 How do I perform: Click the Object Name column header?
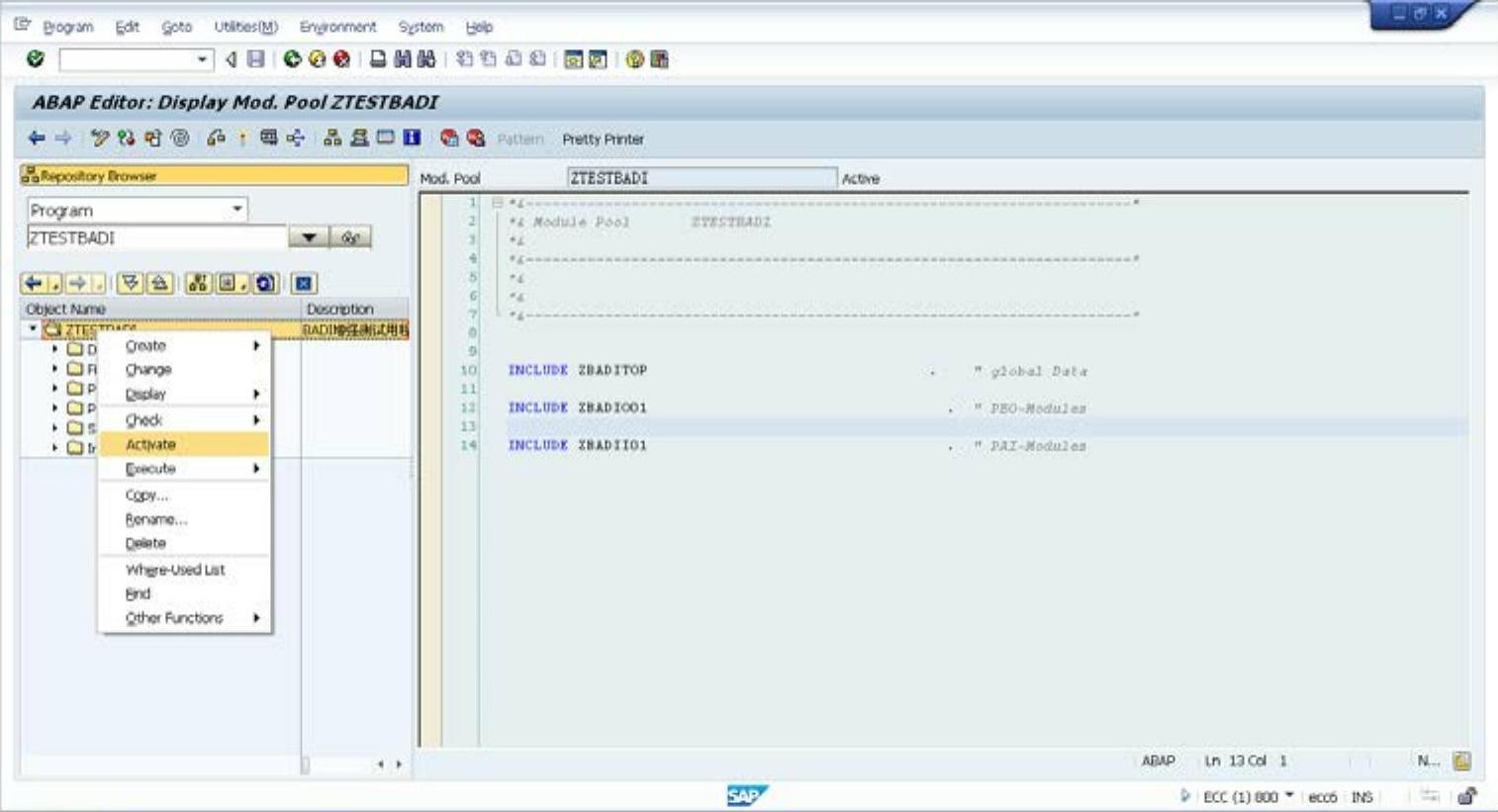160,309
